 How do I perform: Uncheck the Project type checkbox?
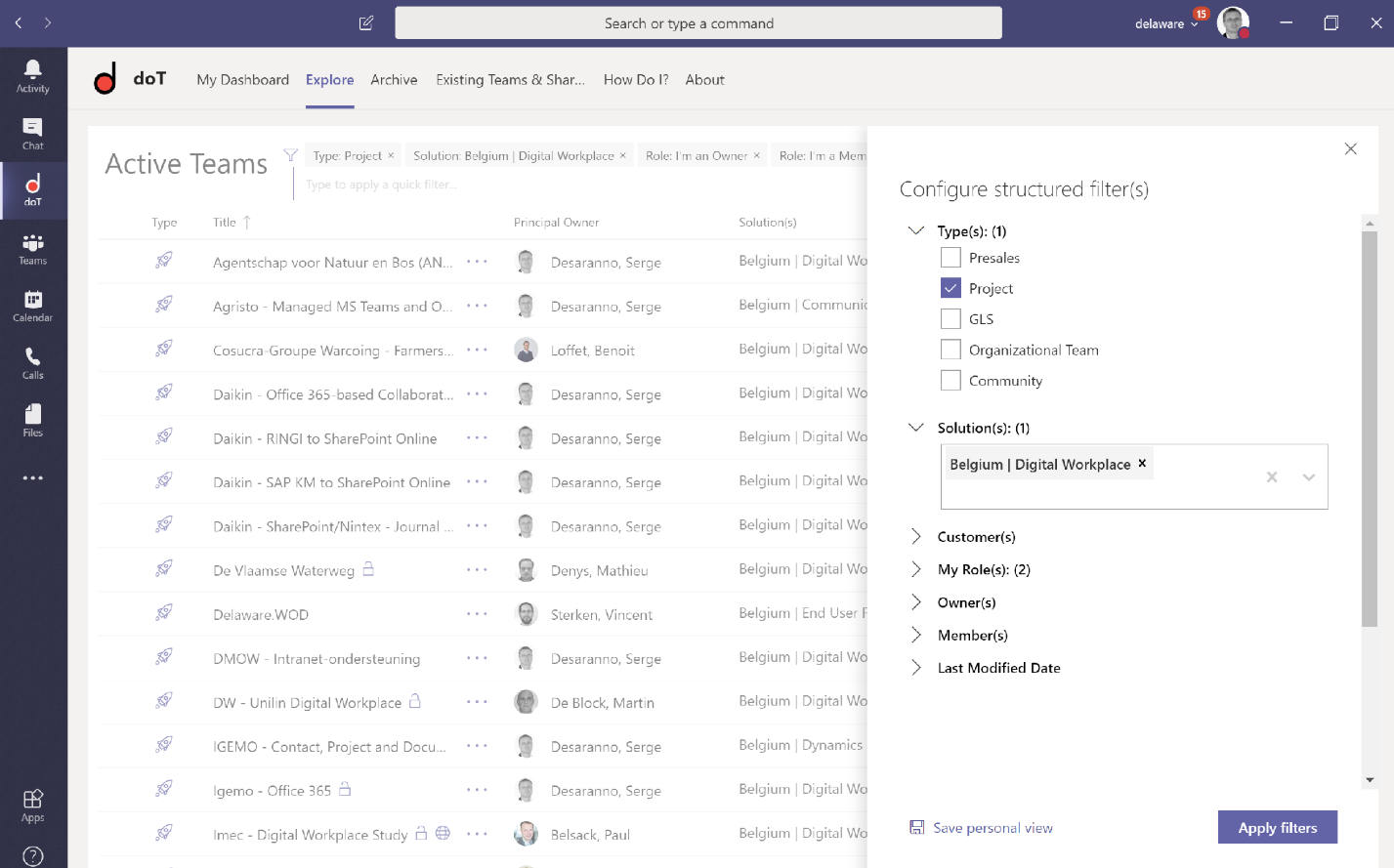click(x=950, y=288)
